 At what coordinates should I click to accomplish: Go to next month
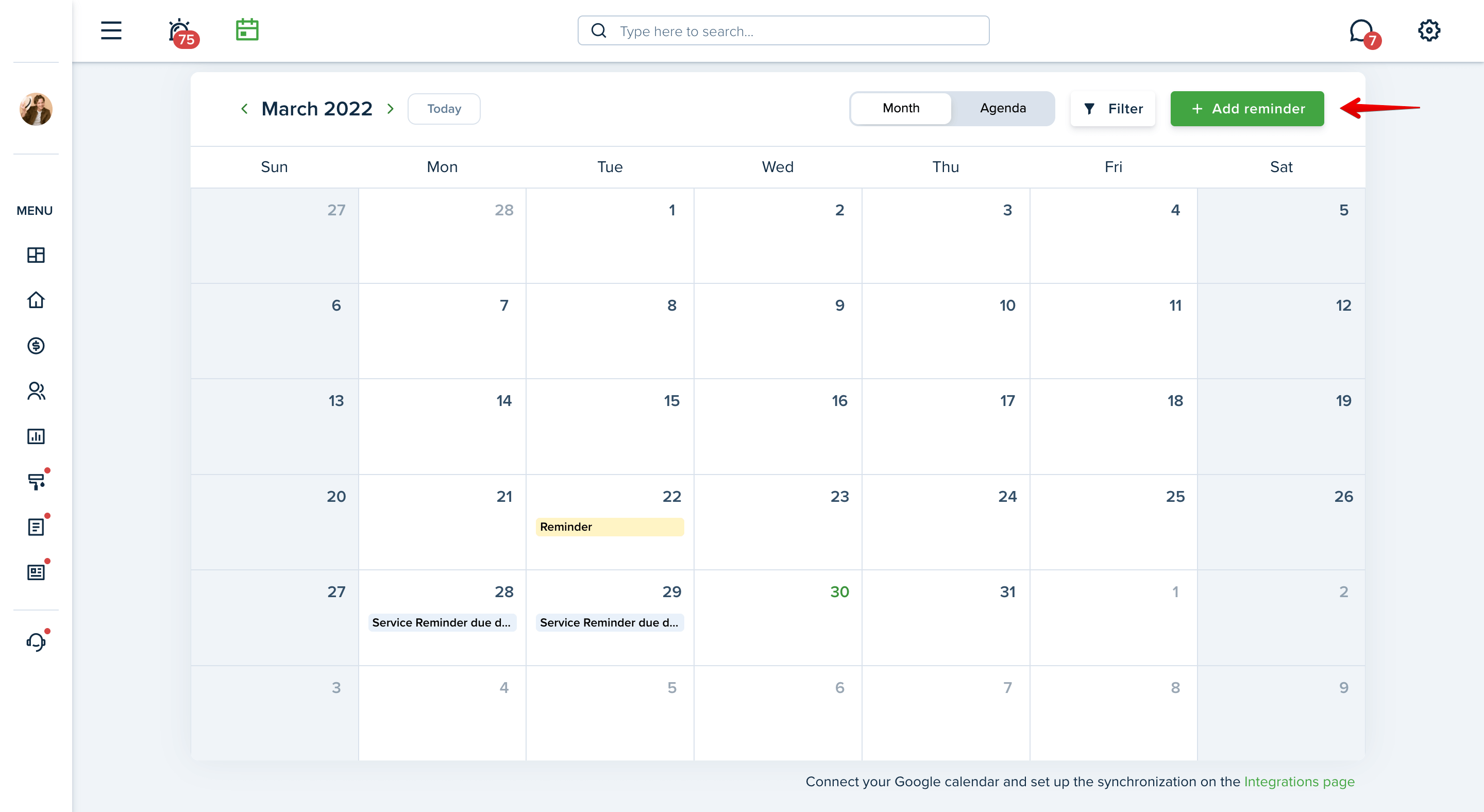(391, 109)
